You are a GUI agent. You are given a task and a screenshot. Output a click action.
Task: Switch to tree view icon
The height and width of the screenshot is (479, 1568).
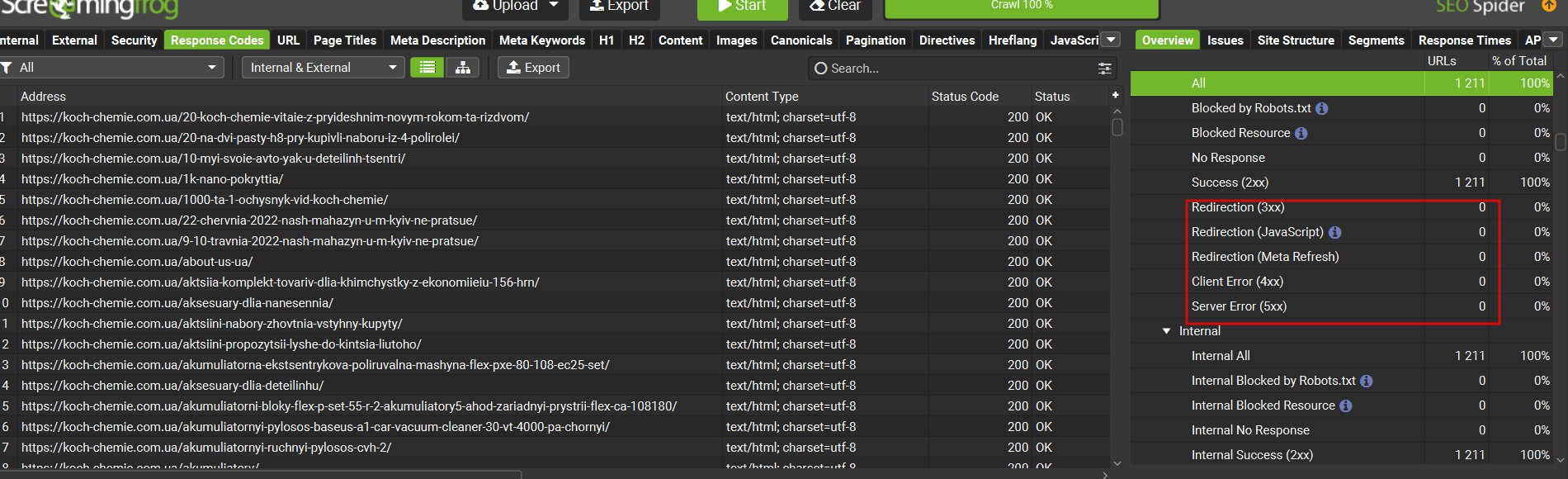coord(463,68)
